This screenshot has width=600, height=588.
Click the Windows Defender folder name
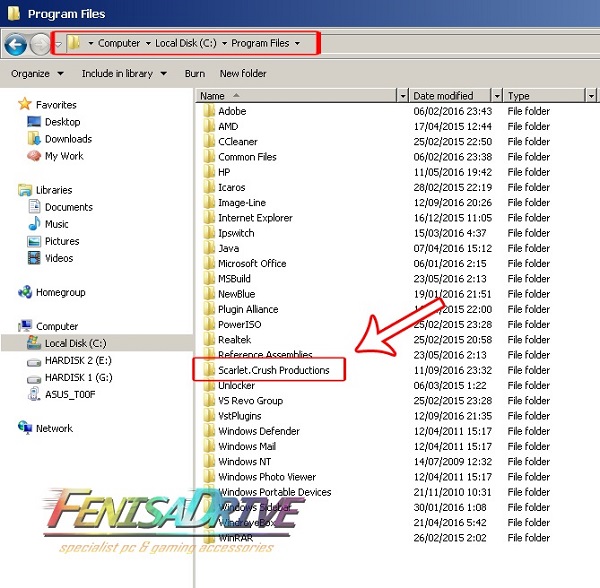coord(259,431)
